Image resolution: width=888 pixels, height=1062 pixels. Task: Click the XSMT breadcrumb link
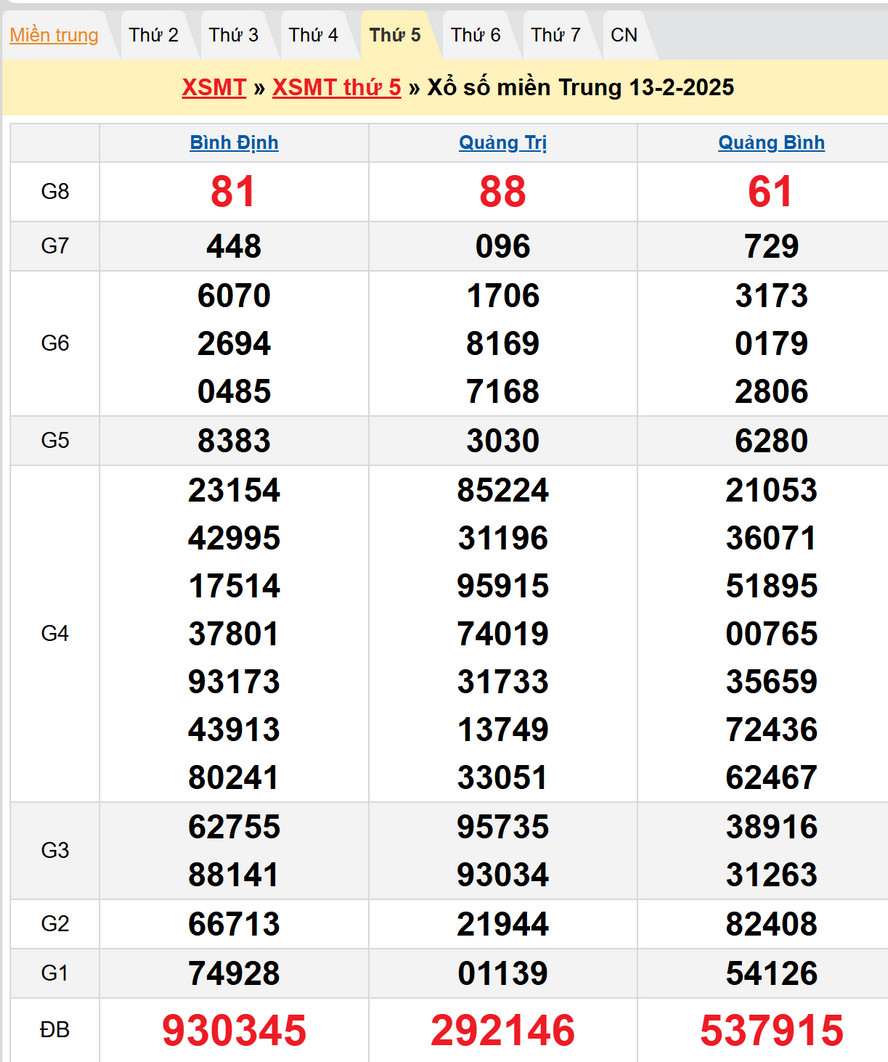[214, 87]
